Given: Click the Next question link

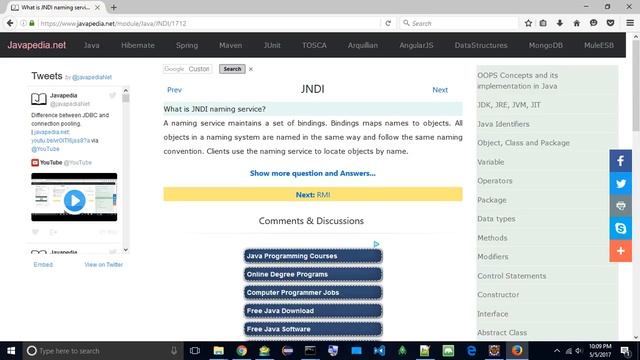Looking at the screenshot, I should coord(440,90).
